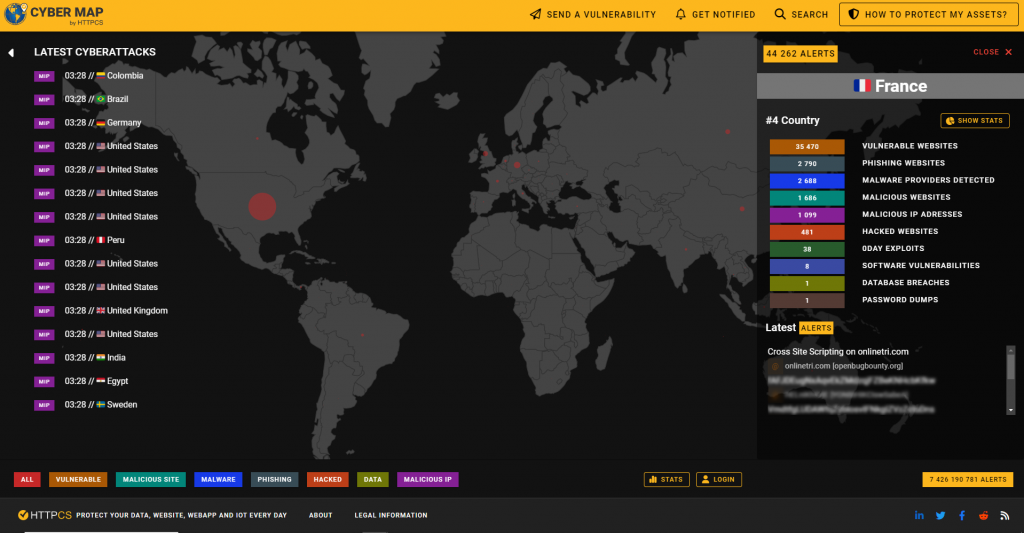The width and height of the screenshot is (1024, 533).
Task: Toggle the ALL attack filter
Action: (x=27, y=480)
